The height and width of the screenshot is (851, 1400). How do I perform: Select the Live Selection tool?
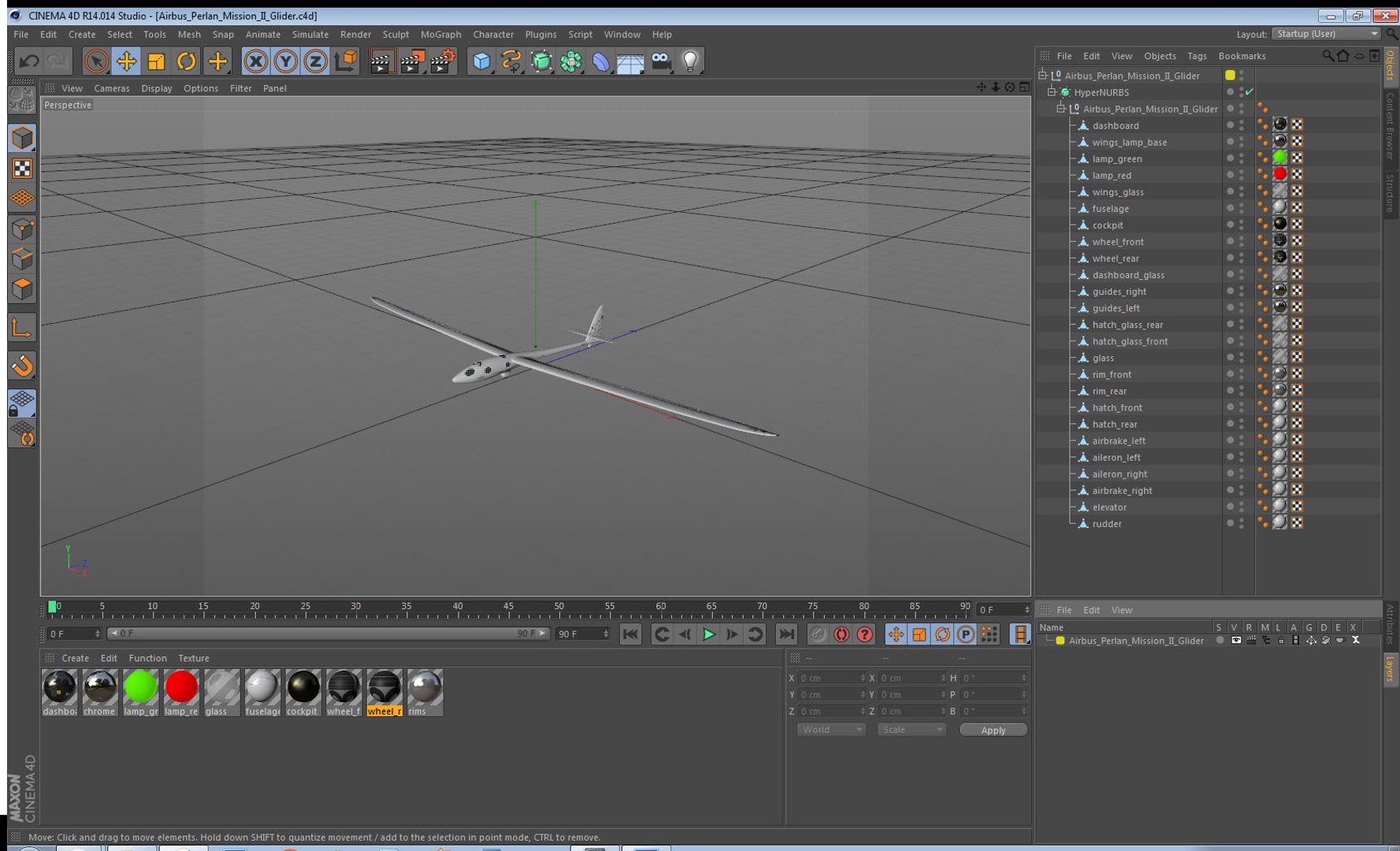pos(96,61)
